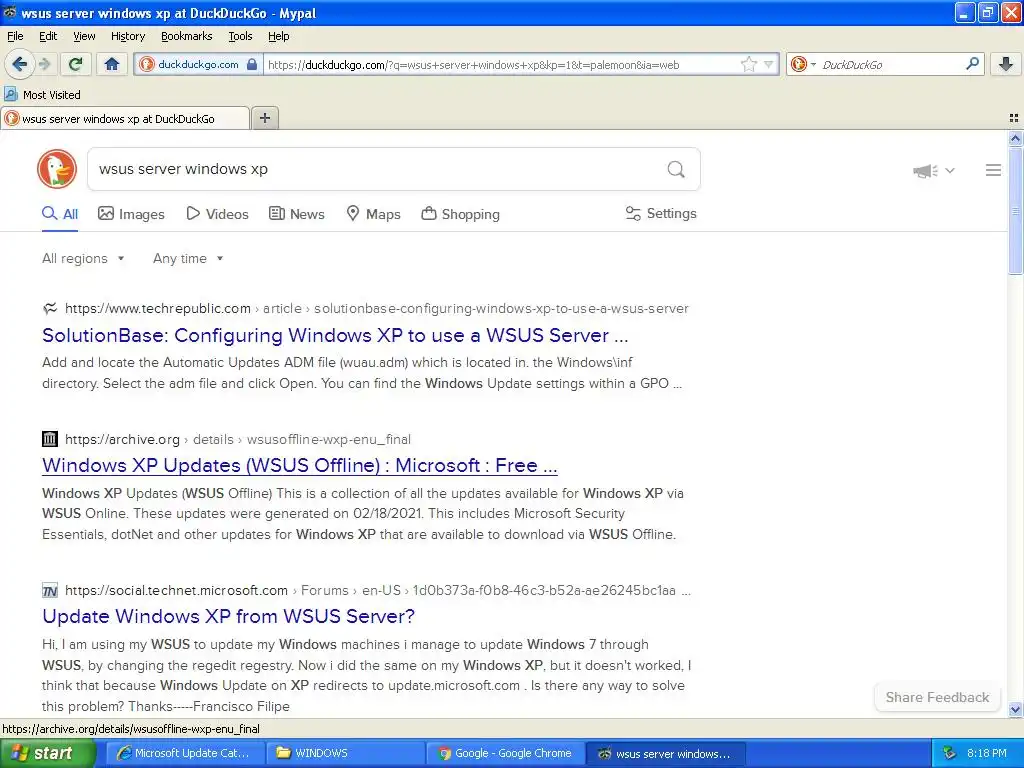The height and width of the screenshot is (768, 1024).
Task: Click the browser Forward arrow button
Action: click(44, 64)
